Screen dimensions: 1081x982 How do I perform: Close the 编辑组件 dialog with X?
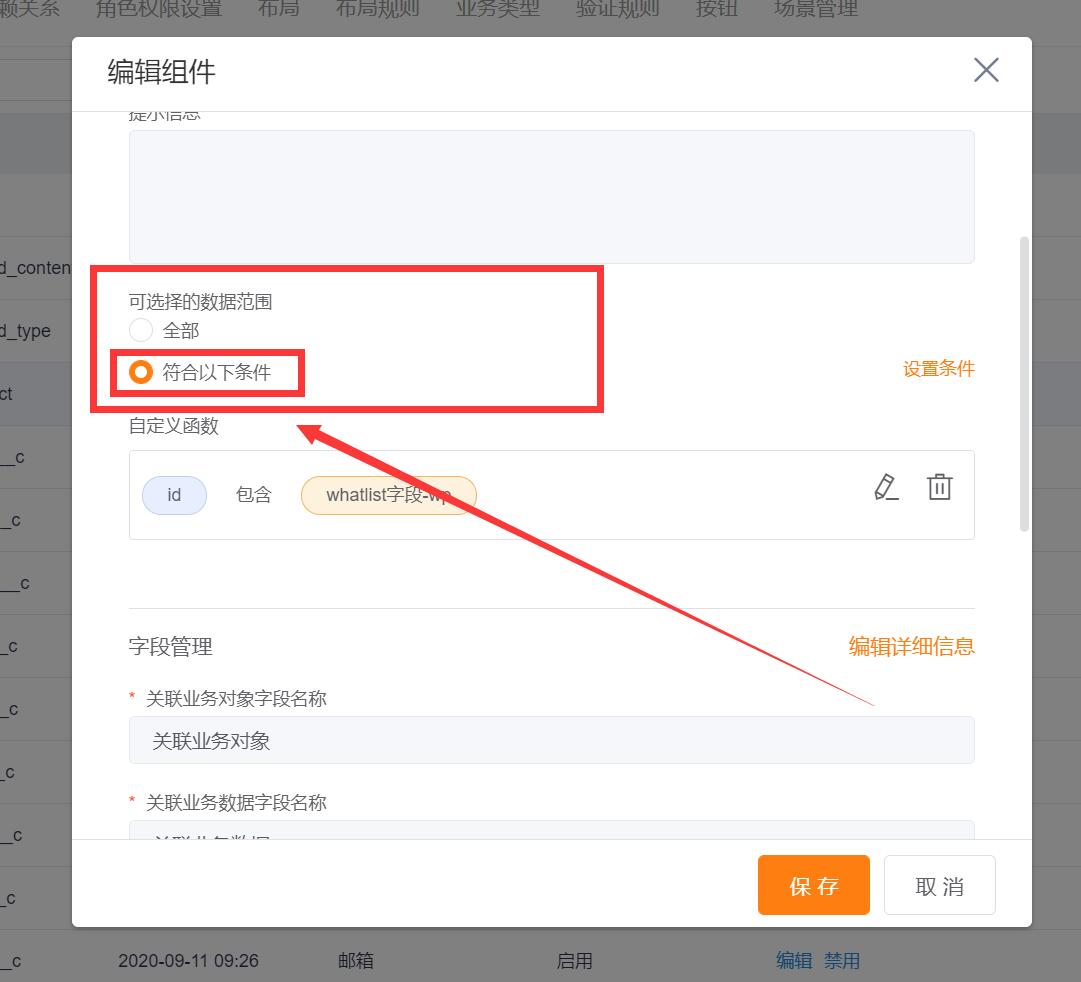pos(986,70)
